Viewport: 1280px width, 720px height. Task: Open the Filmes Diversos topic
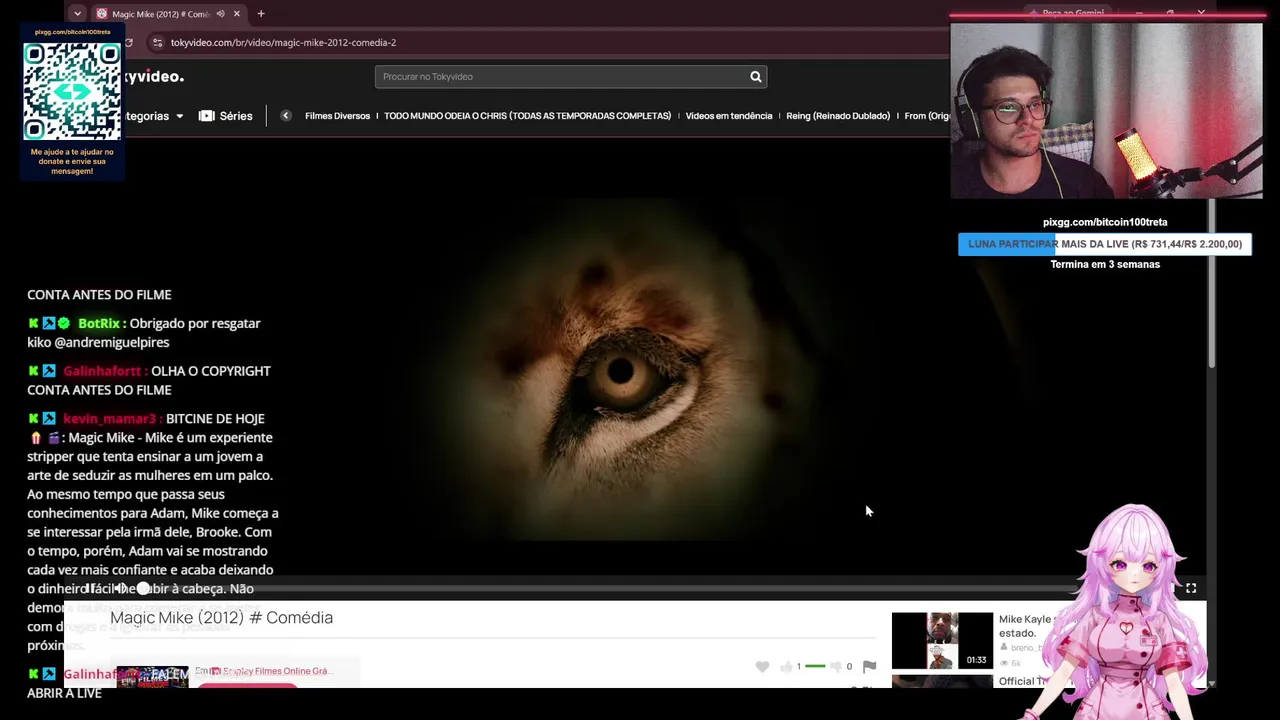337,116
